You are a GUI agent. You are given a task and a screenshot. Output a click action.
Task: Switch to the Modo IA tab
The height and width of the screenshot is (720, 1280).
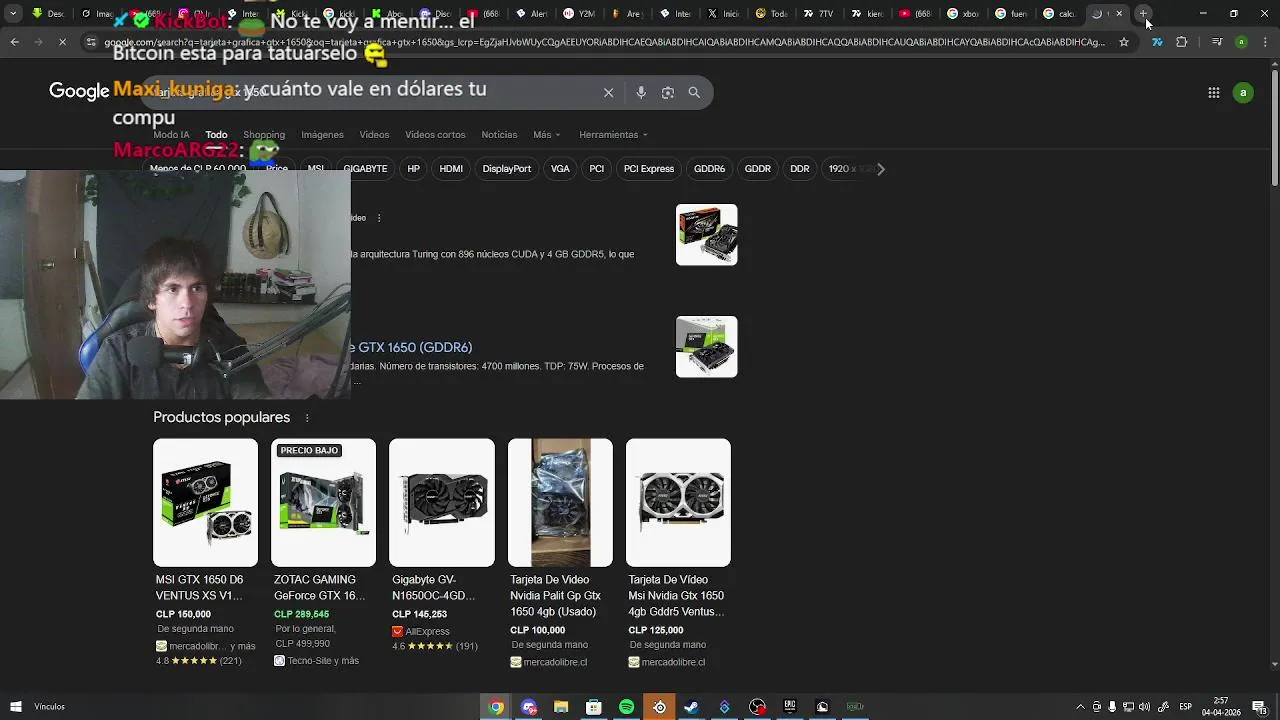(x=171, y=135)
